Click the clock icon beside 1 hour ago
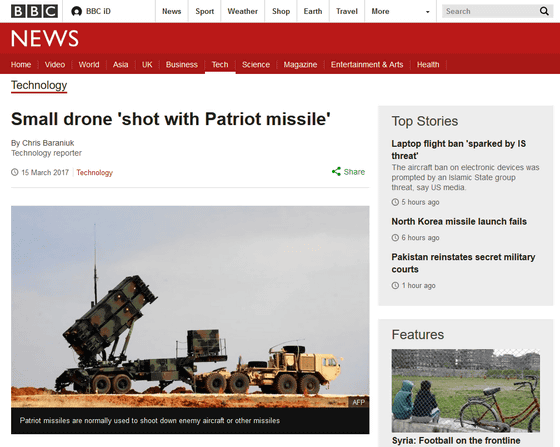 [395, 286]
